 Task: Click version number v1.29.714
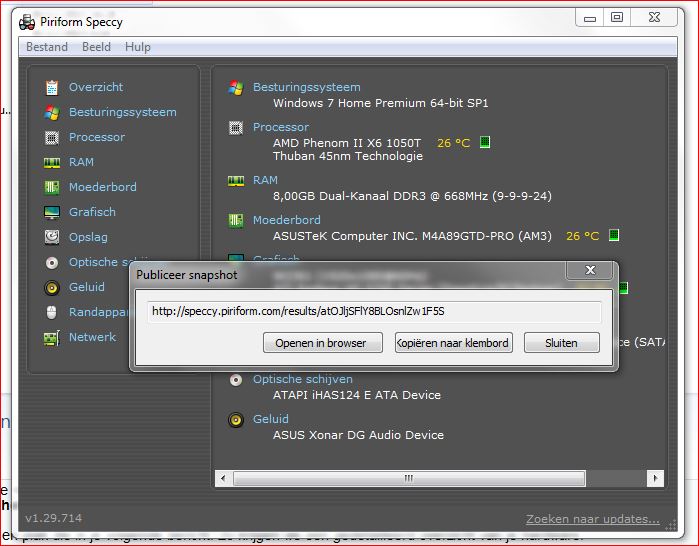click(x=53, y=518)
